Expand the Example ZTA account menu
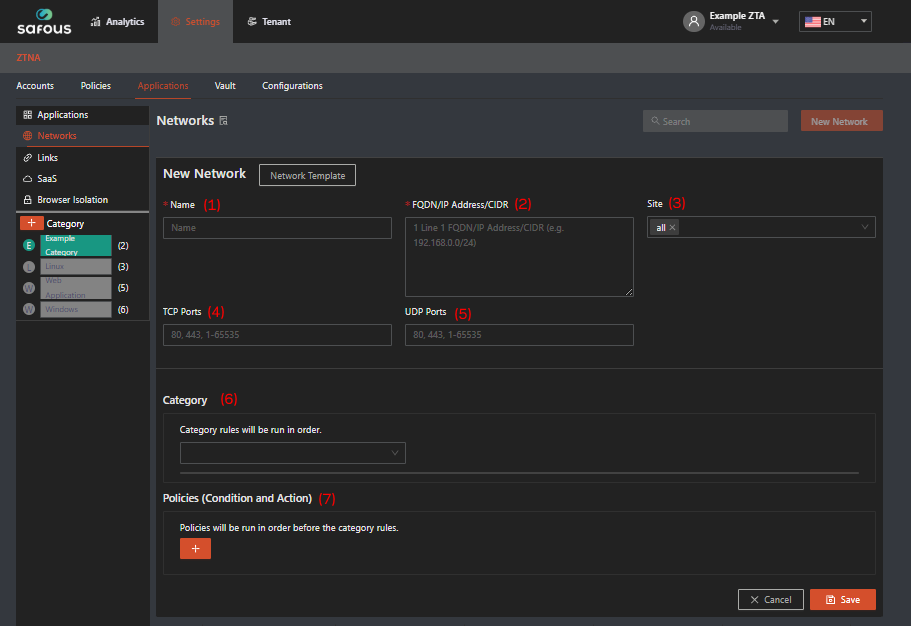The image size is (911, 626). pos(776,21)
